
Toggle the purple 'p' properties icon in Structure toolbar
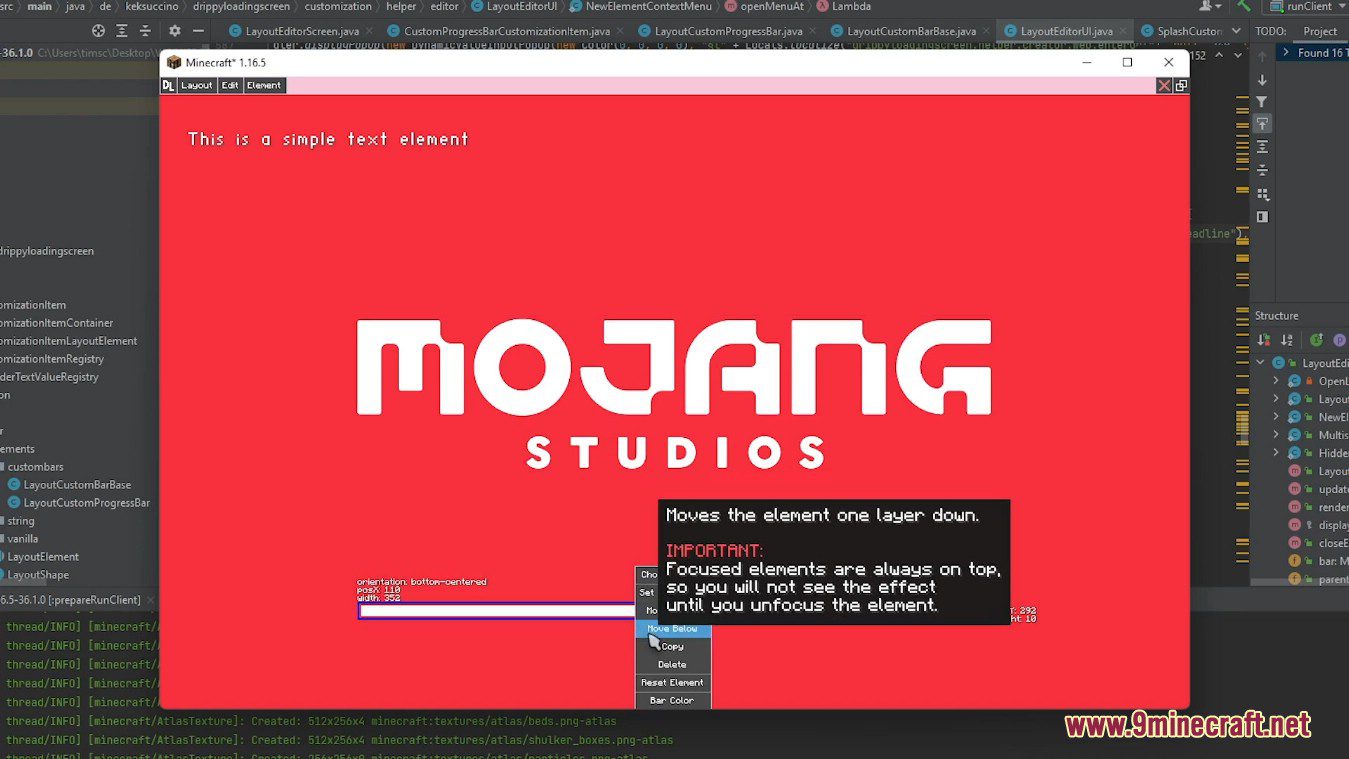(x=1340, y=341)
